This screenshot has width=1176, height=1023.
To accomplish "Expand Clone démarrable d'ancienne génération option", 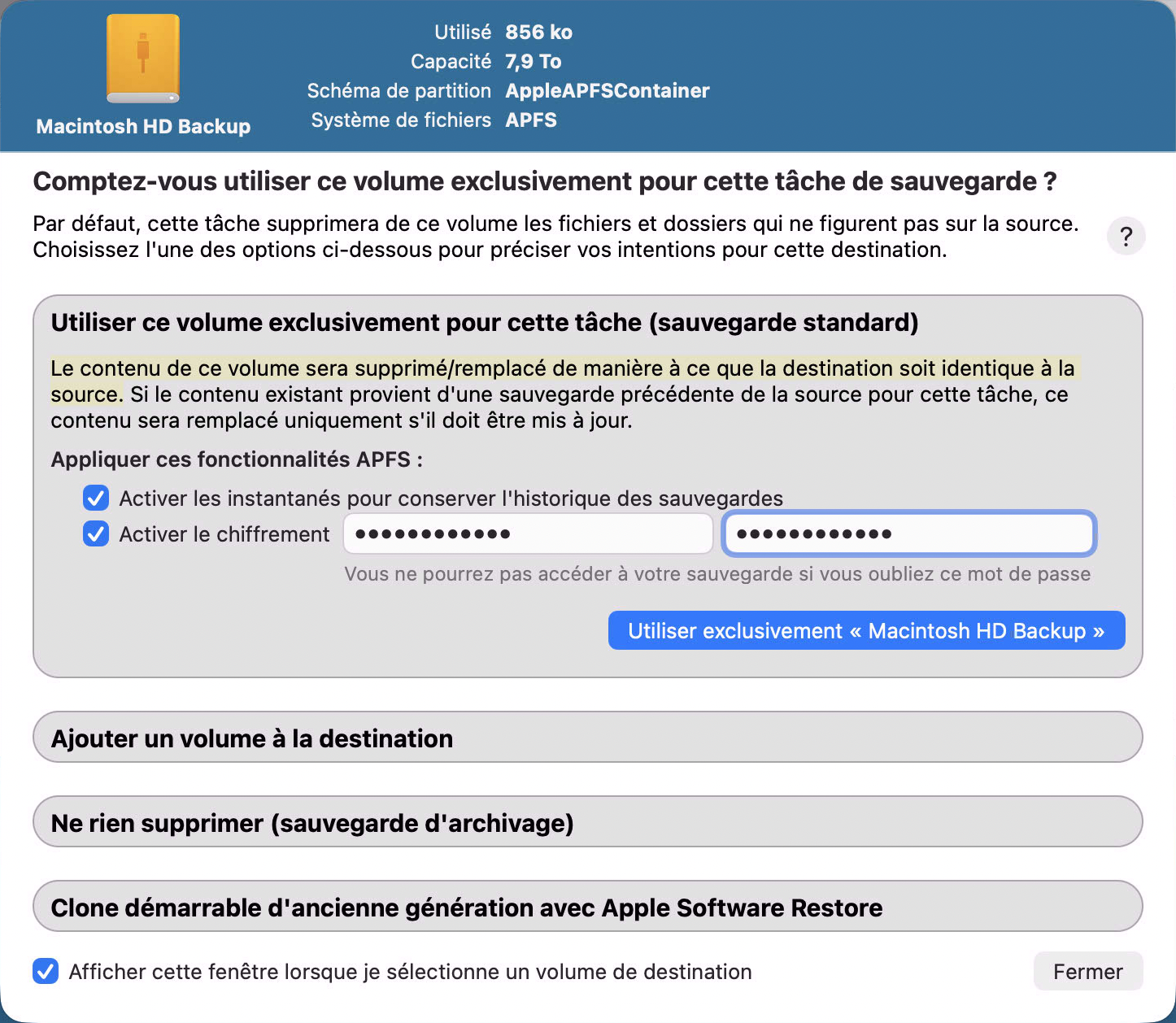I will click(587, 907).
